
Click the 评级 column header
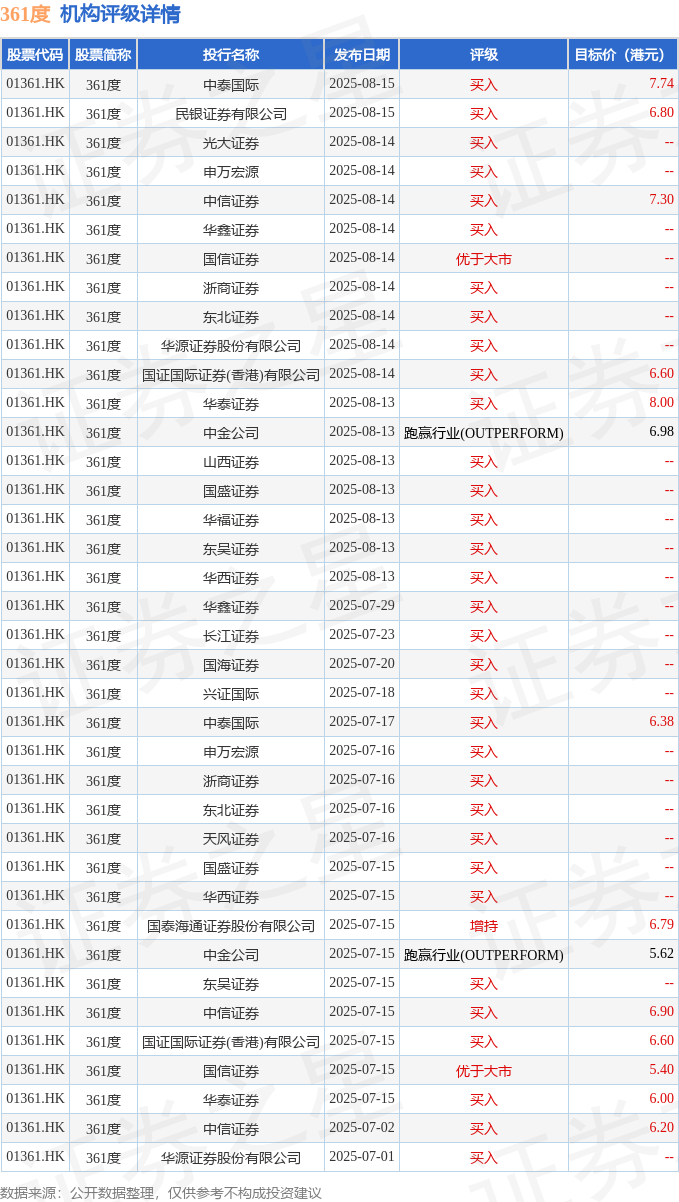[484, 55]
